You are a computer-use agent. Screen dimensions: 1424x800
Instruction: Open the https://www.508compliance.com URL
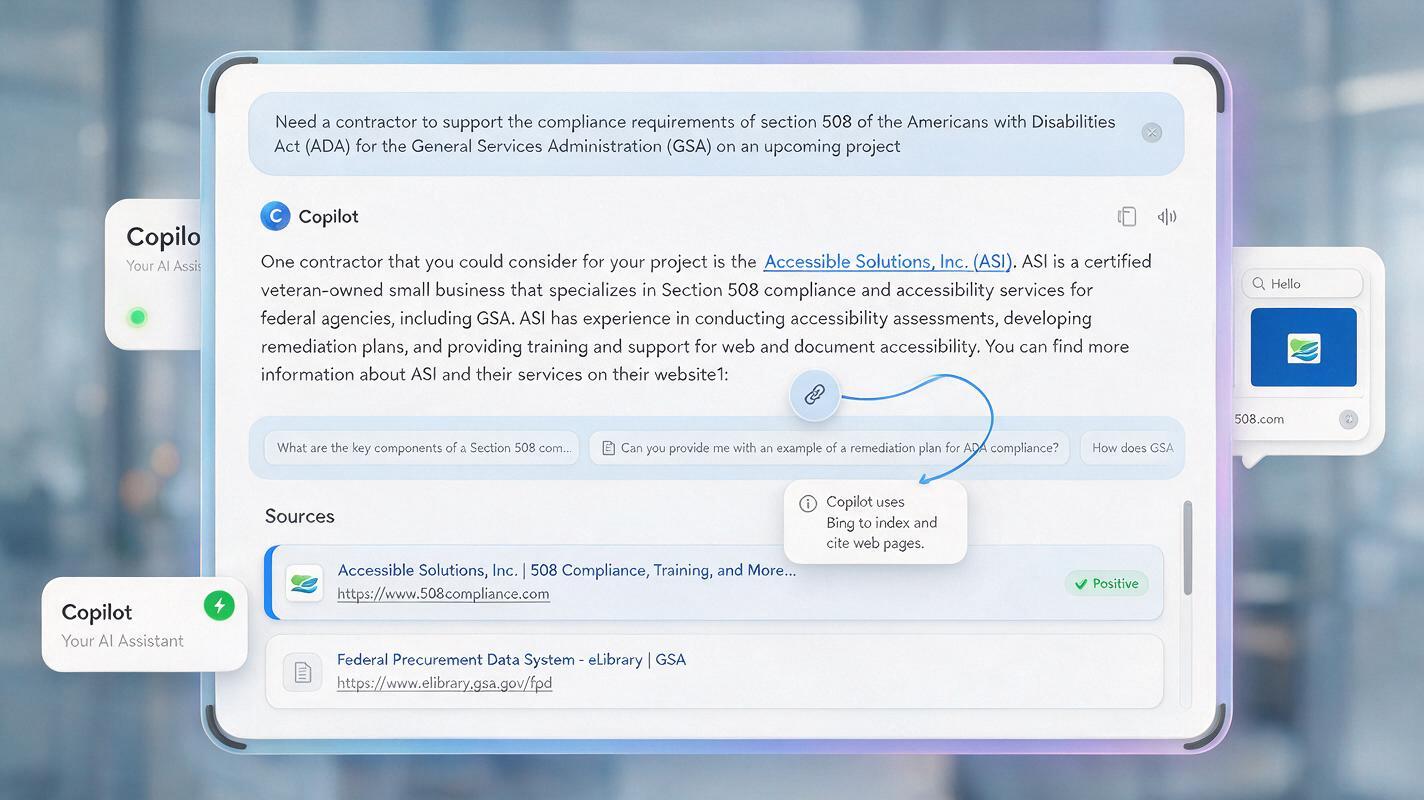(443, 594)
